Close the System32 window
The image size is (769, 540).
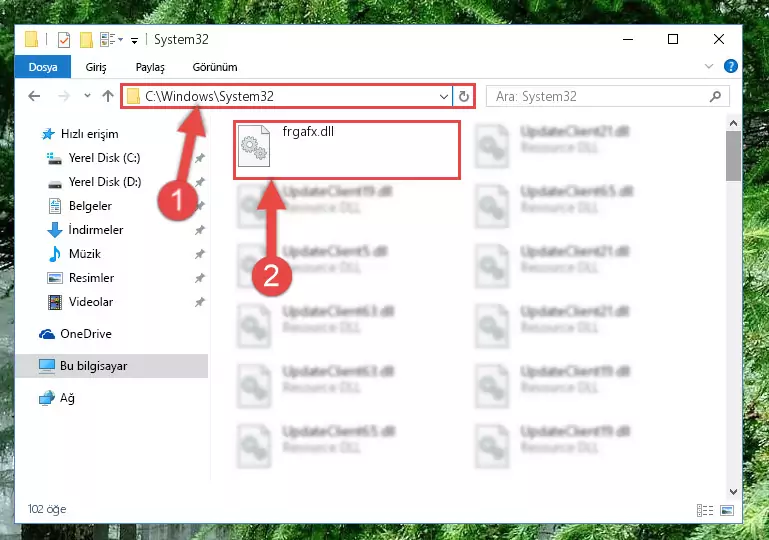[x=718, y=39]
